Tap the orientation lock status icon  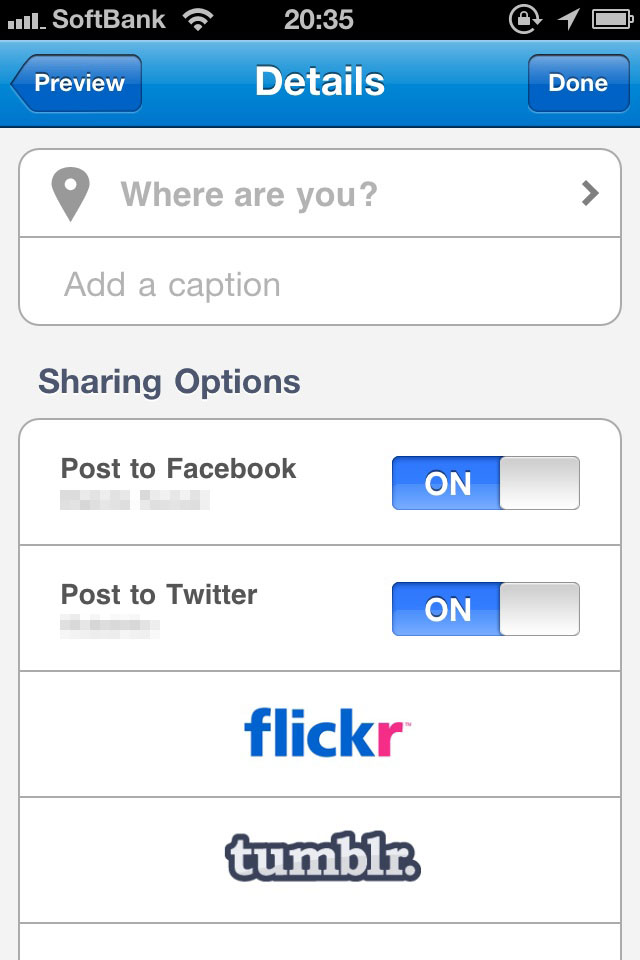(524, 19)
